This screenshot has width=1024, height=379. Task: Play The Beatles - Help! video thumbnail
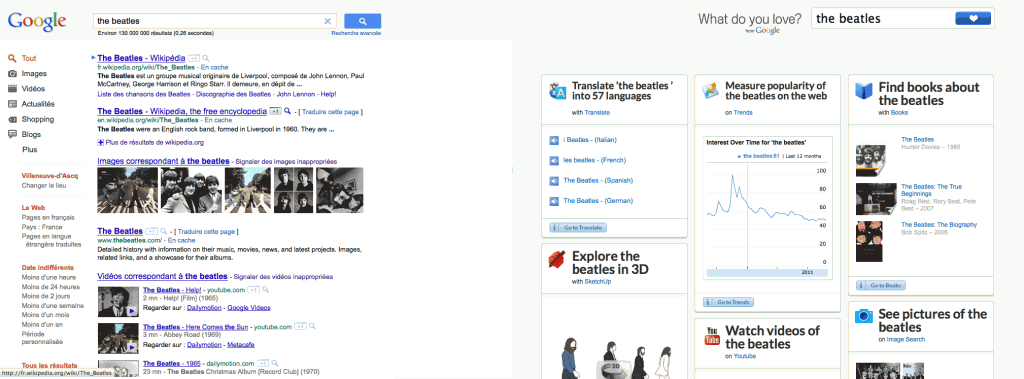click(118, 301)
